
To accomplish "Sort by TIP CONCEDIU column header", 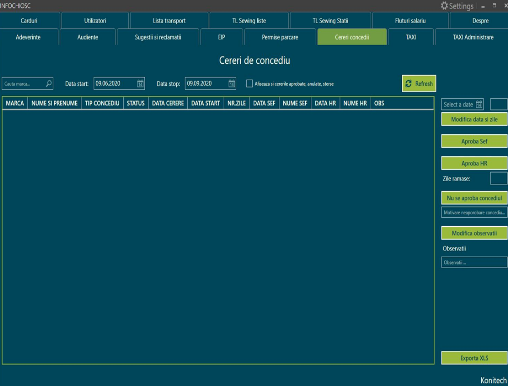I will click(x=102, y=103).
